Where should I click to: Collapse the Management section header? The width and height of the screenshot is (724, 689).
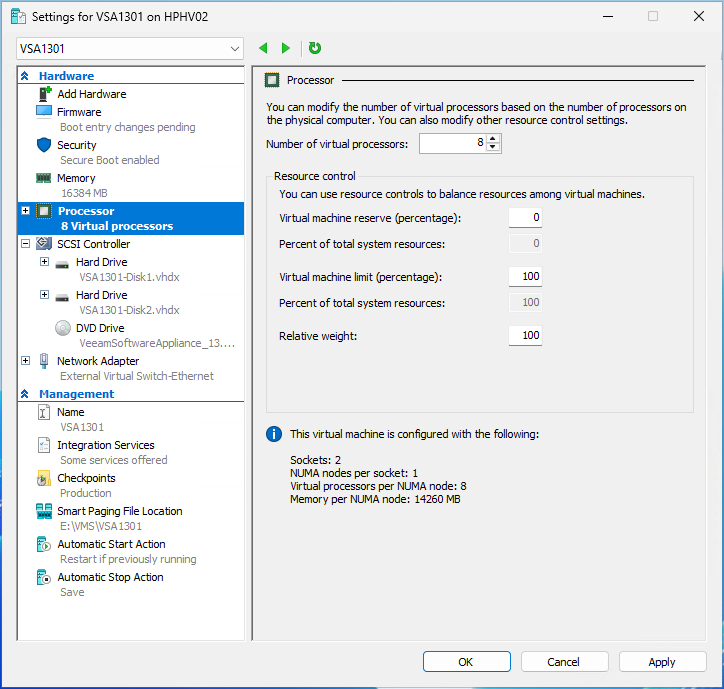25,394
